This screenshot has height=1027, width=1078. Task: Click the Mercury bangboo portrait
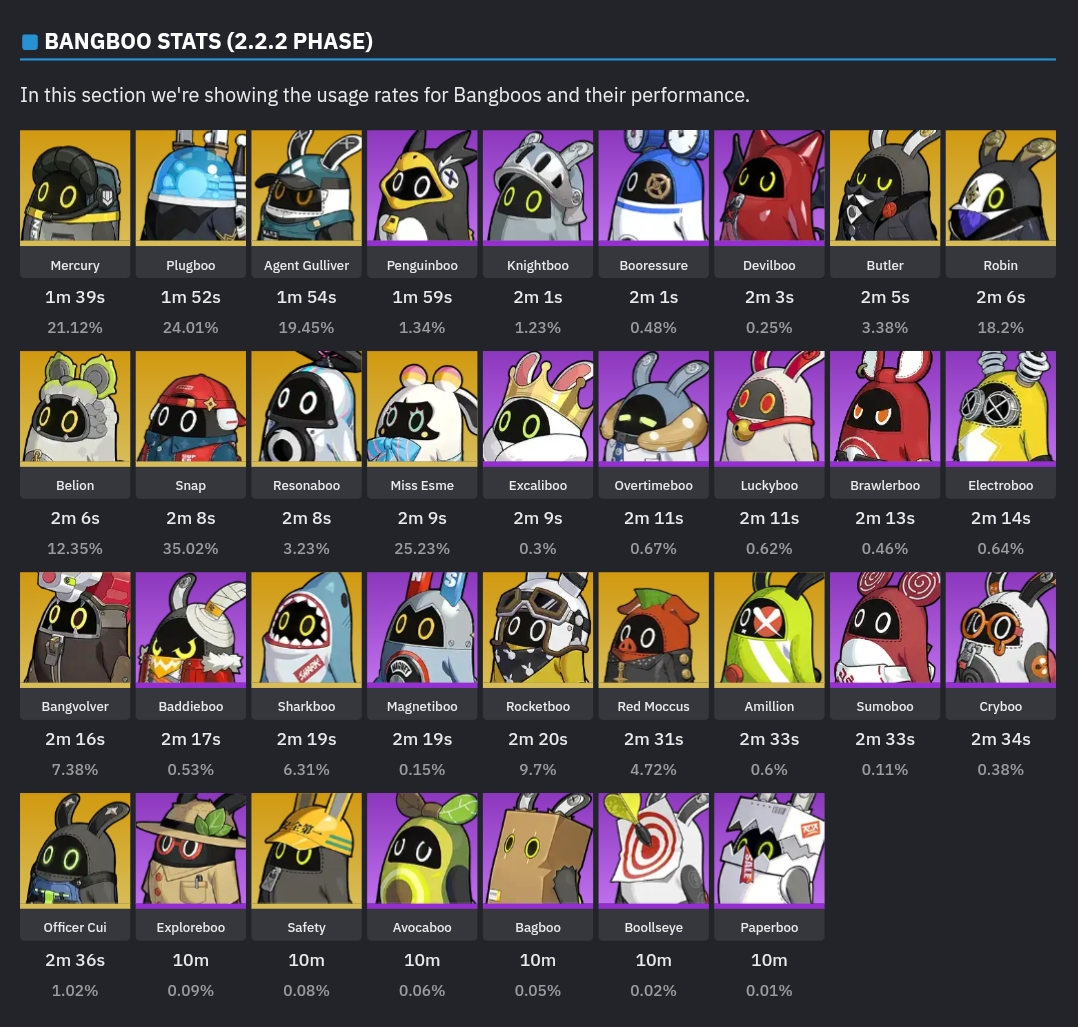(x=75, y=188)
